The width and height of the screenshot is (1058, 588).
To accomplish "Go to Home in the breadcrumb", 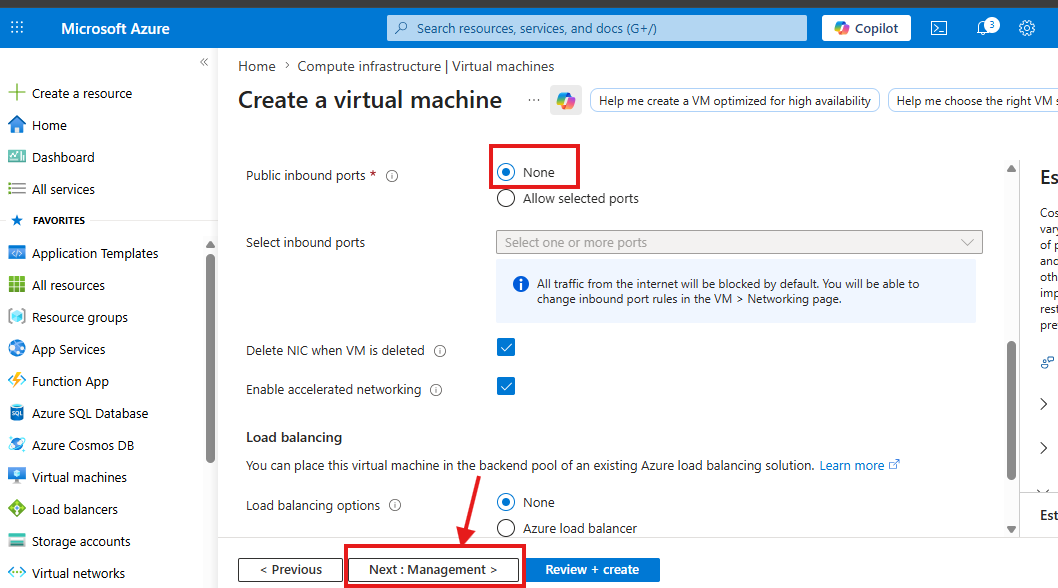I will click(x=256, y=66).
